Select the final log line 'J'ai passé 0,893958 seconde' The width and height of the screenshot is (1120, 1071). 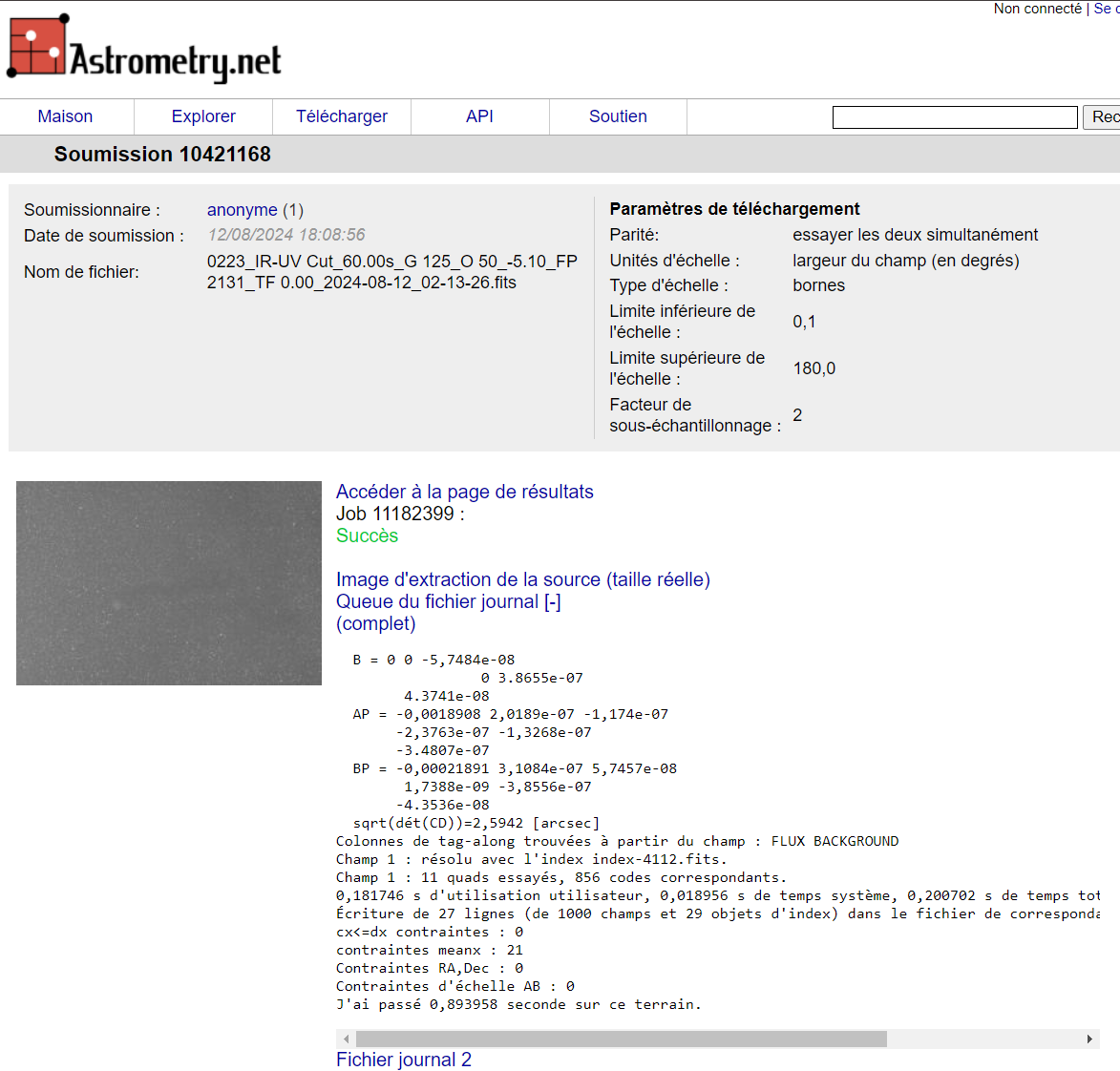pyautogui.click(x=518, y=1004)
